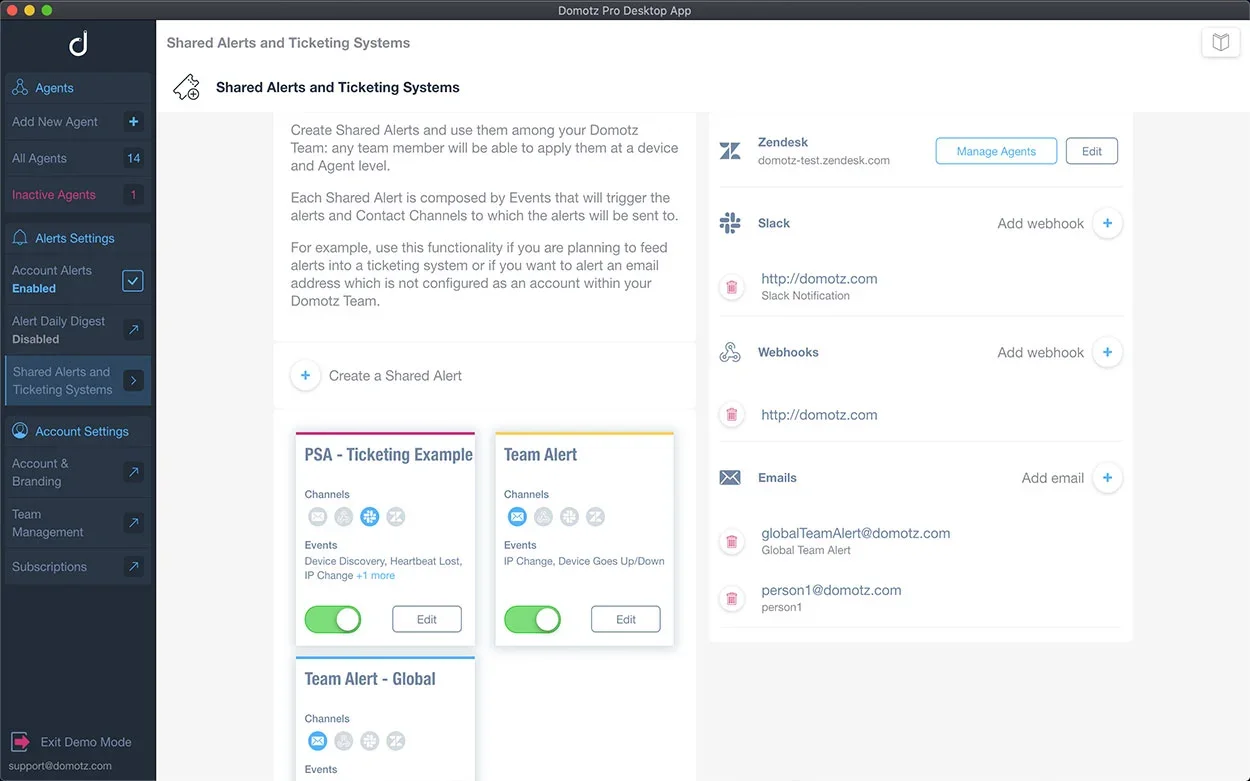Delete the Slack Notification webhook via trash icon
This screenshot has height=781, width=1250.
point(732,287)
